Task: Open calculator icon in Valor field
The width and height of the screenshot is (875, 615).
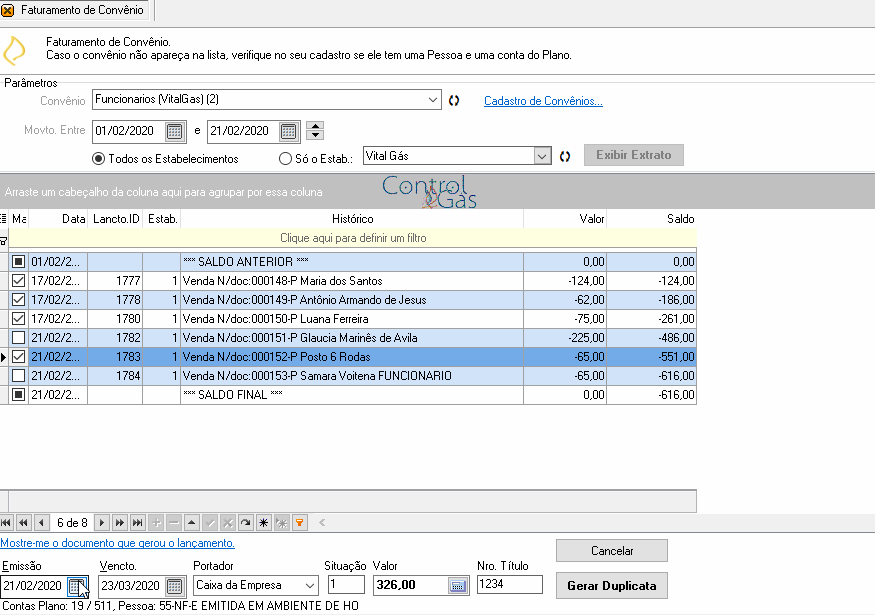Action: pos(458,586)
